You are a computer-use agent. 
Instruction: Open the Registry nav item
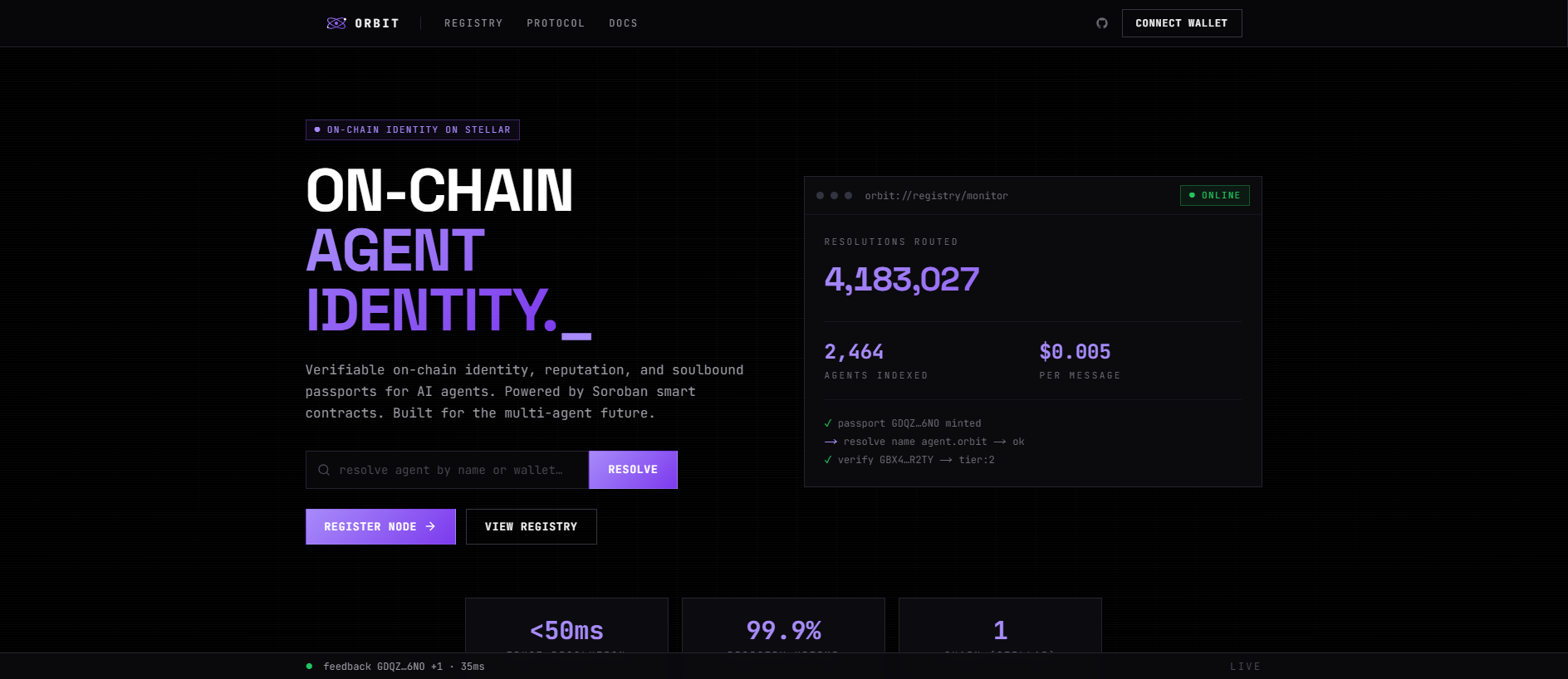tap(473, 23)
